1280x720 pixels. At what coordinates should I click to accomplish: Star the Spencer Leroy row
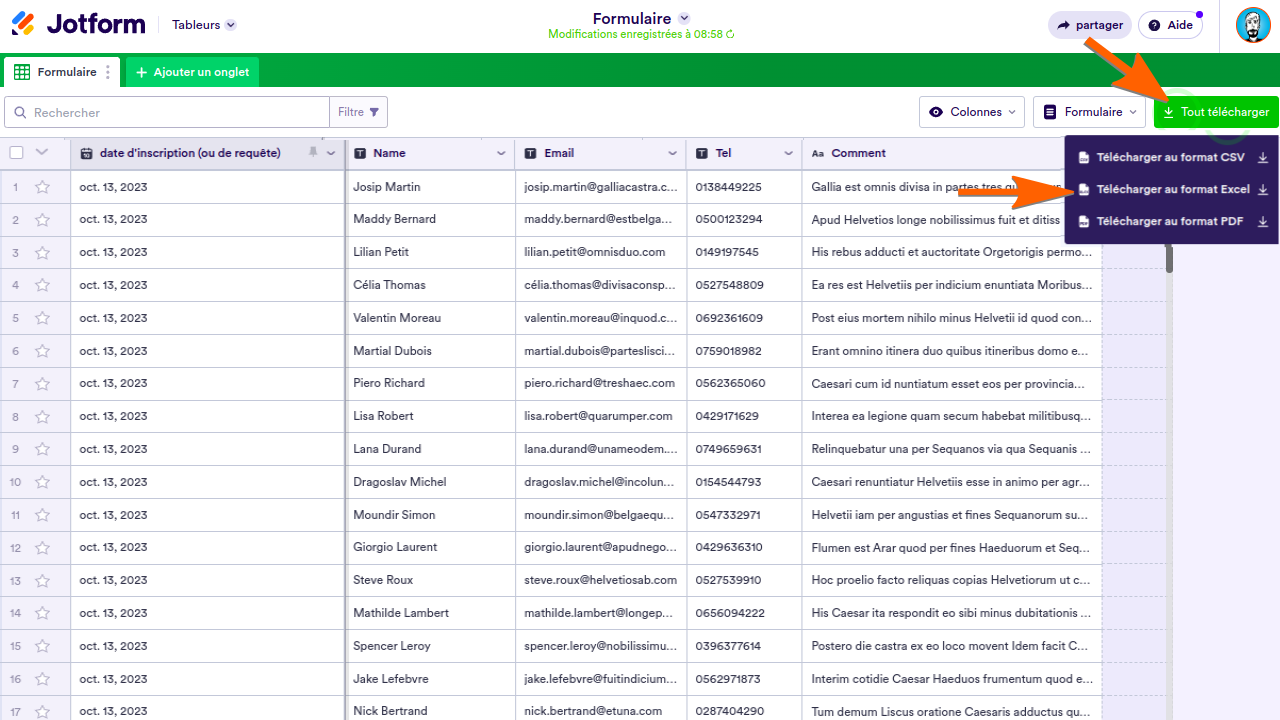click(x=42, y=646)
